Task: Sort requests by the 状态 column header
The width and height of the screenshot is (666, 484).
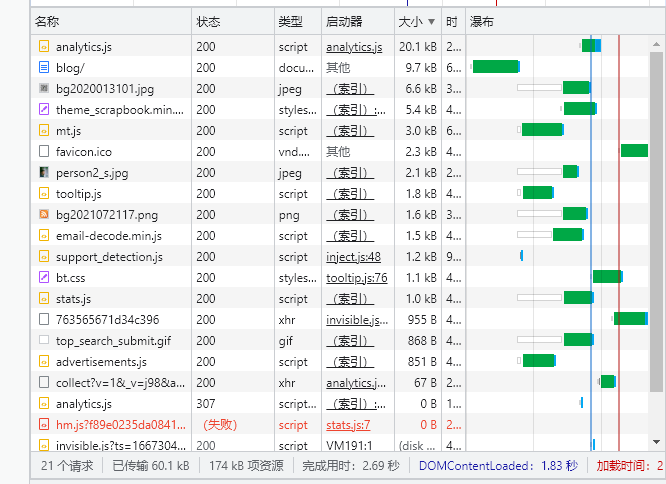Action: click(208, 21)
